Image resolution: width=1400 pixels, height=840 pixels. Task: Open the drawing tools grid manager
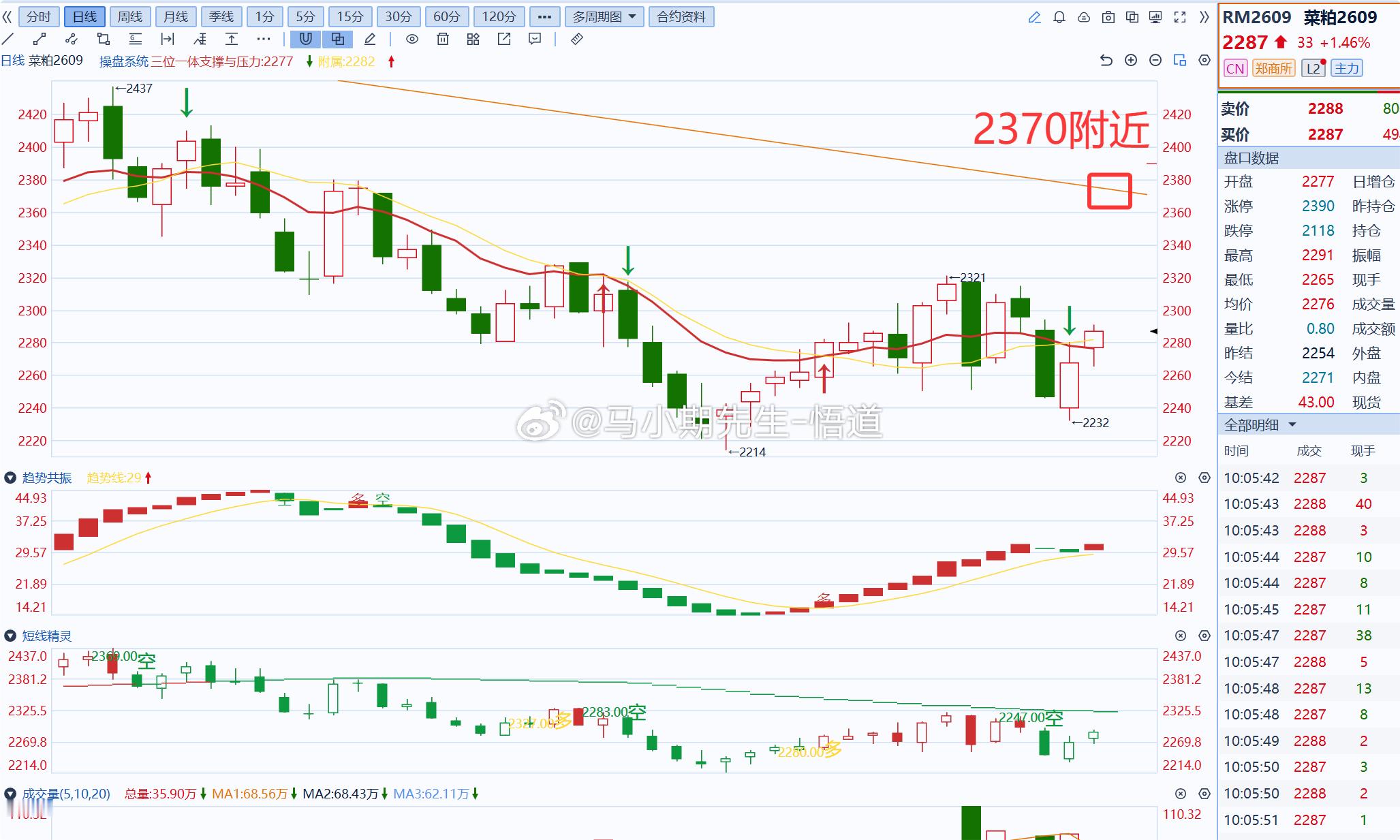pos(473,39)
